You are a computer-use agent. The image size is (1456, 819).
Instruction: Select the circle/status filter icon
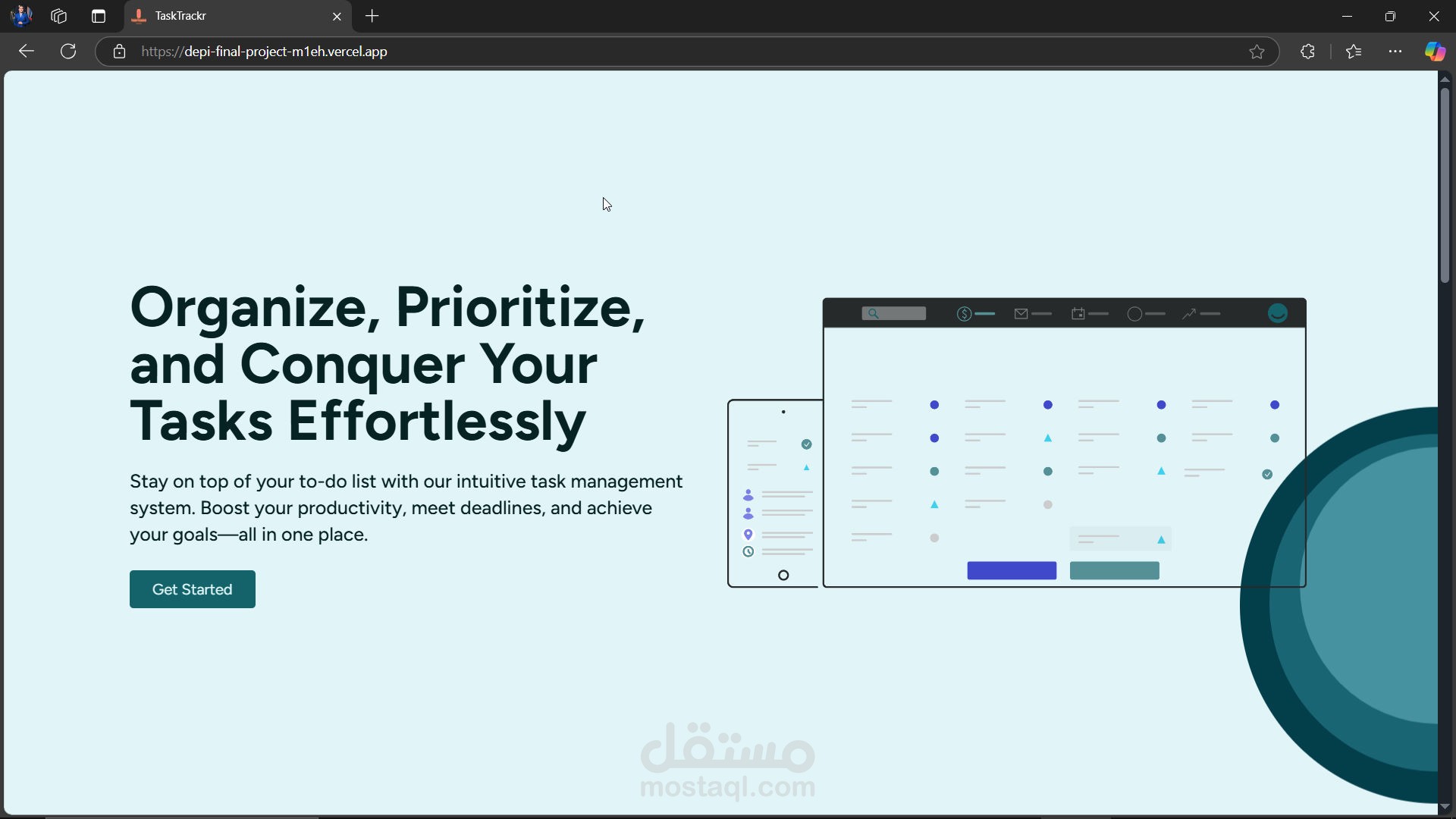click(1134, 313)
